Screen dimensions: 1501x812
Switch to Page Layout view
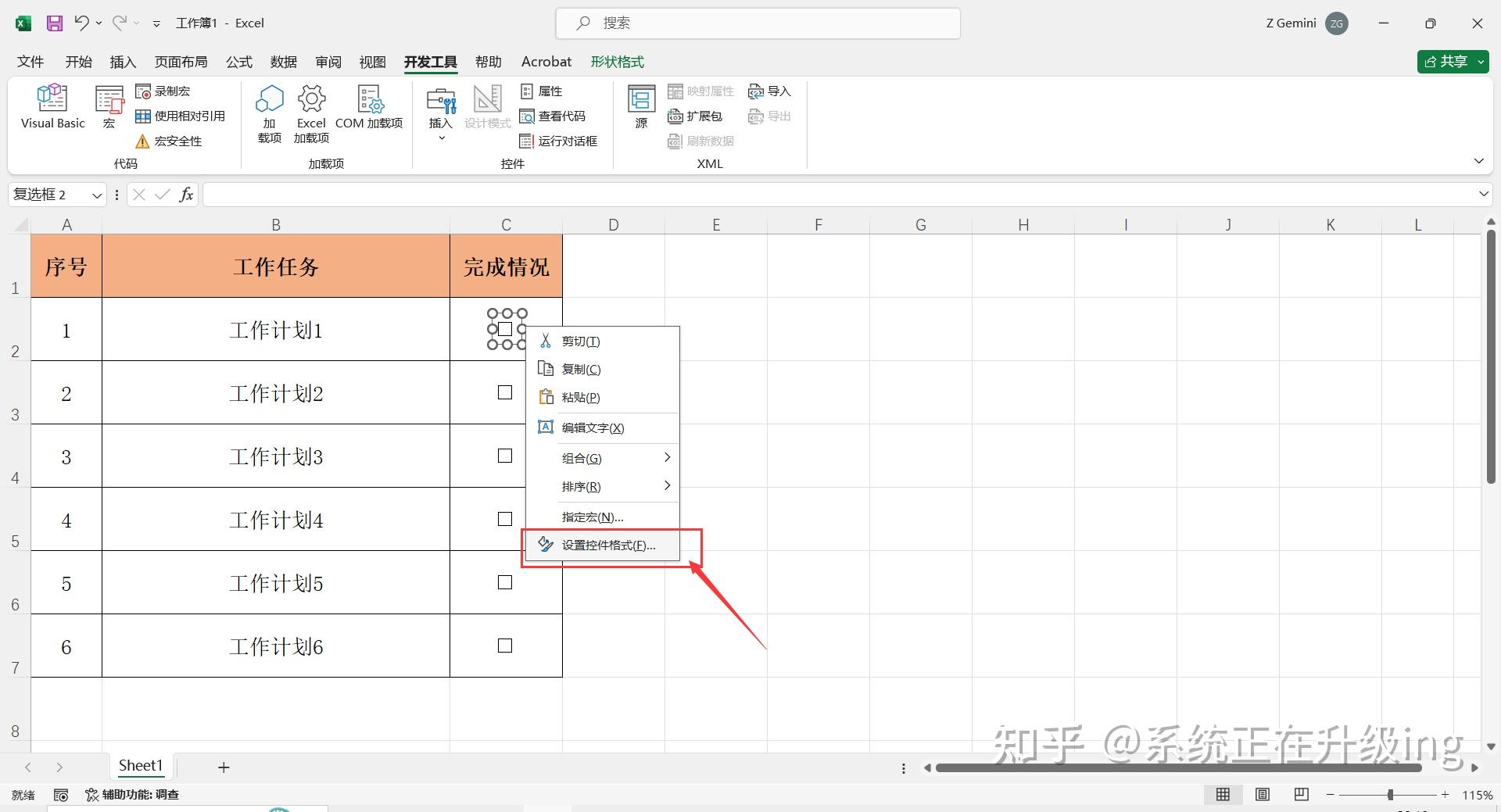pyautogui.click(x=1263, y=795)
